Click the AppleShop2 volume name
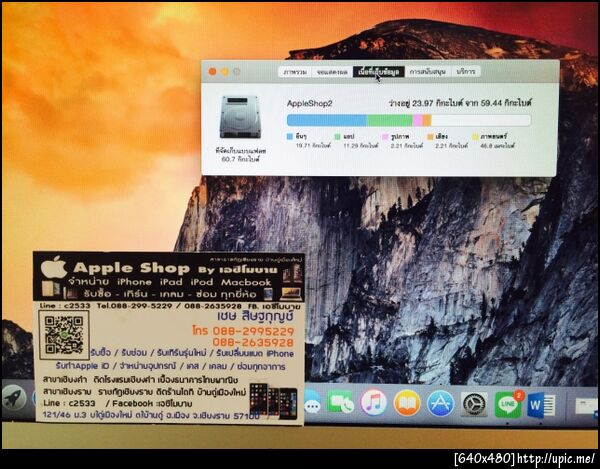The height and width of the screenshot is (469, 600). 310,103
